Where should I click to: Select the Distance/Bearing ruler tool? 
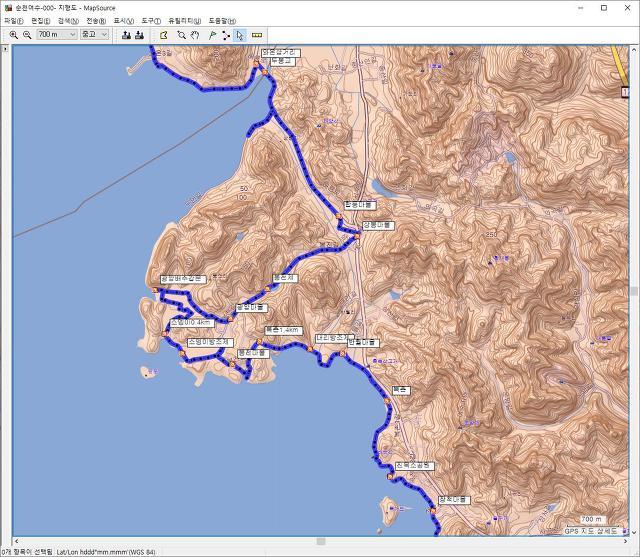(x=257, y=35)
